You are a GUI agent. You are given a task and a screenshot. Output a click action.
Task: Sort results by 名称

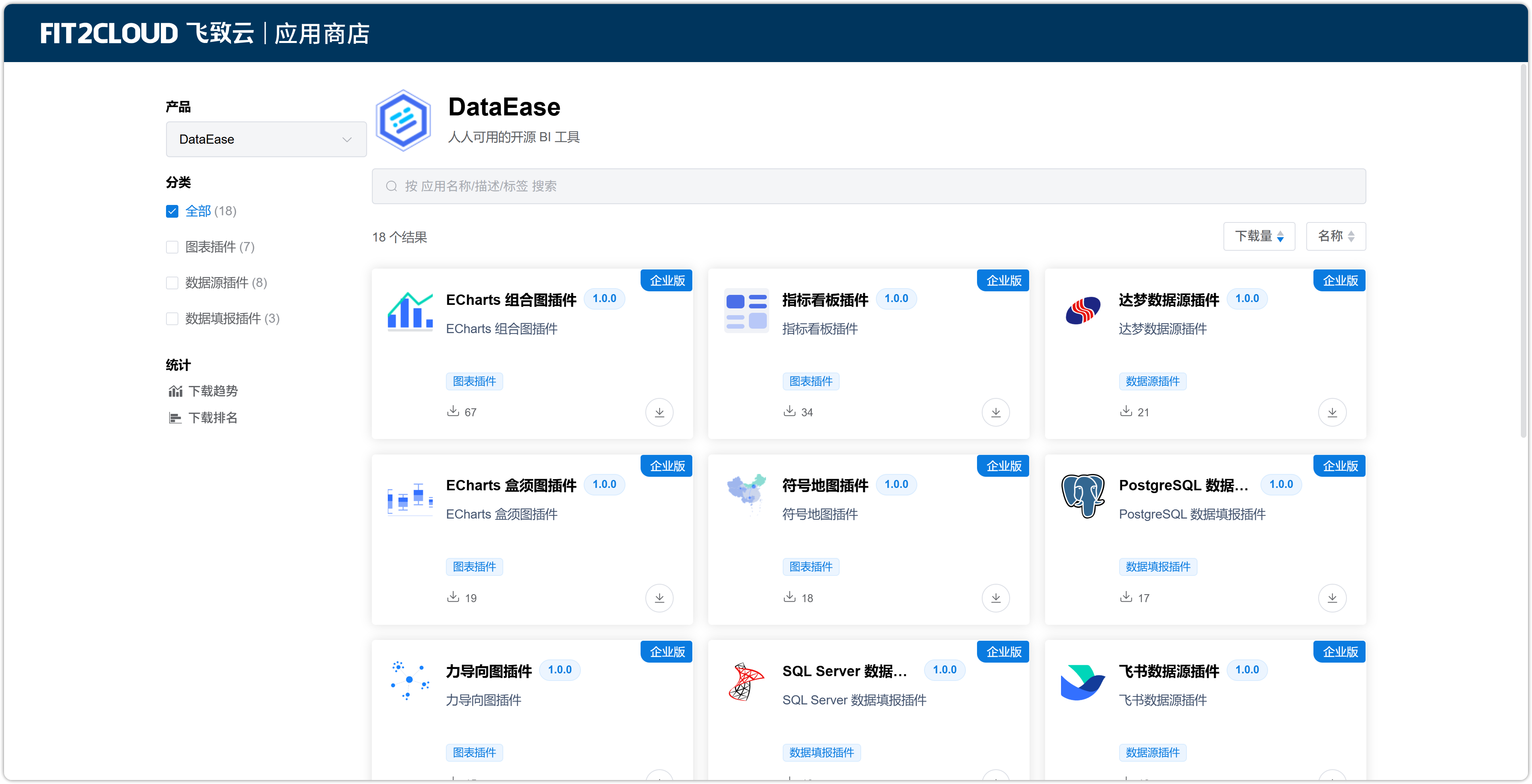(1336, 236)
